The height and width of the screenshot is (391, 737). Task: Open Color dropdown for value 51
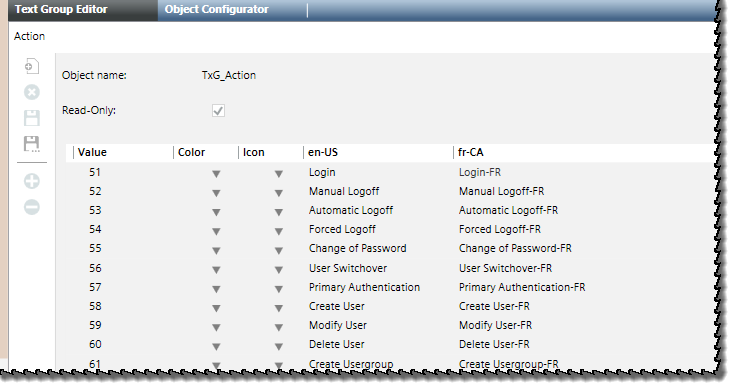(x=216, y=174)
